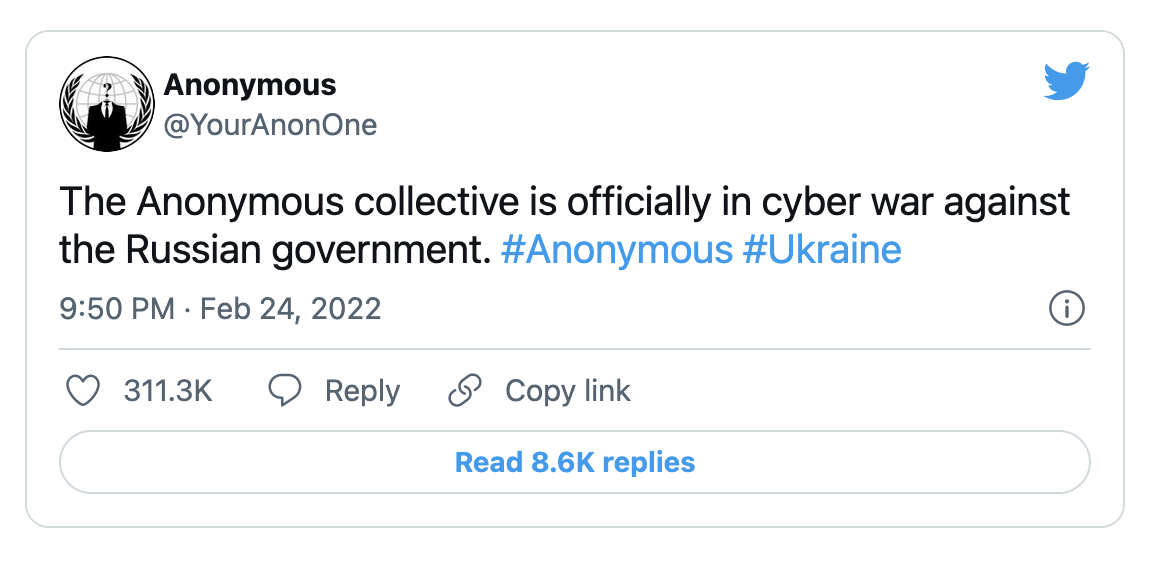Click the tweet's first line of text
1158x564 pixels.
[564, 203]
